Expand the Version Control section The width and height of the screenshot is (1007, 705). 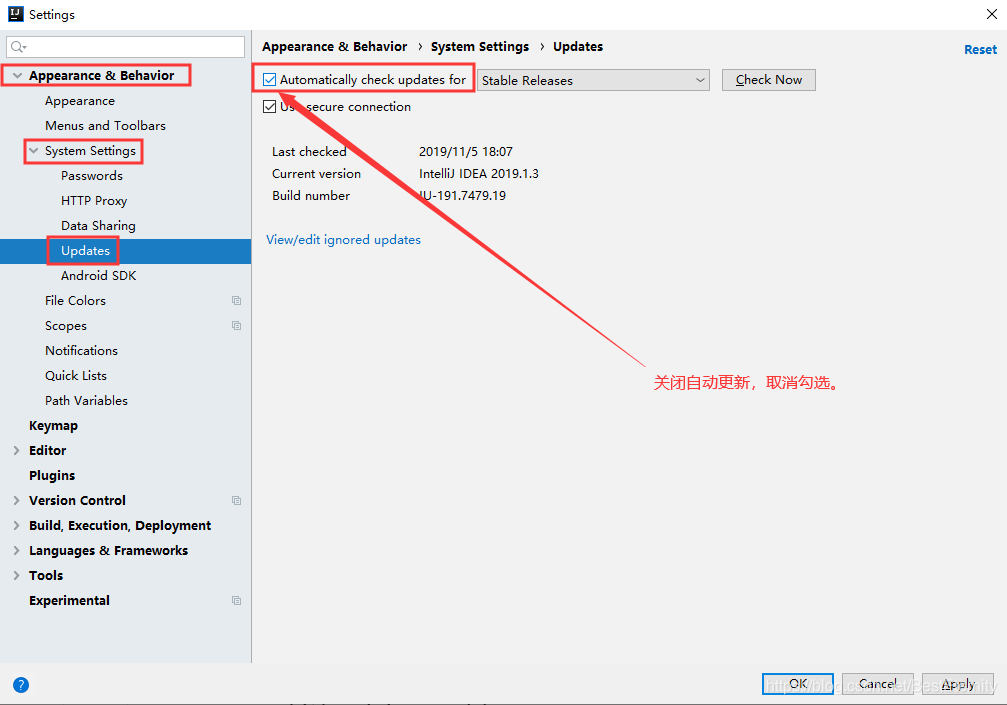17,500
